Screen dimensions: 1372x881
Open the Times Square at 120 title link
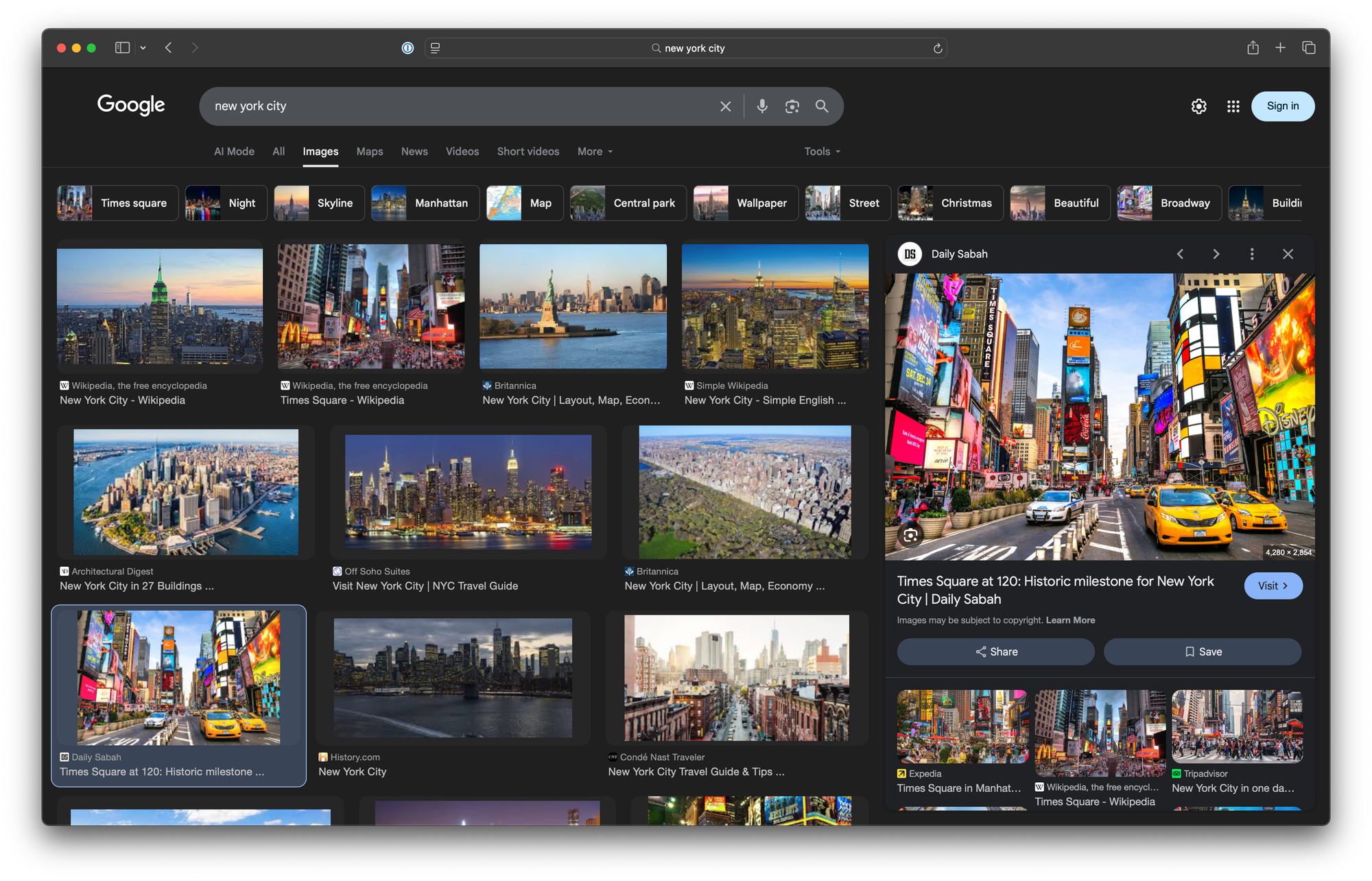coord(1055,590)
